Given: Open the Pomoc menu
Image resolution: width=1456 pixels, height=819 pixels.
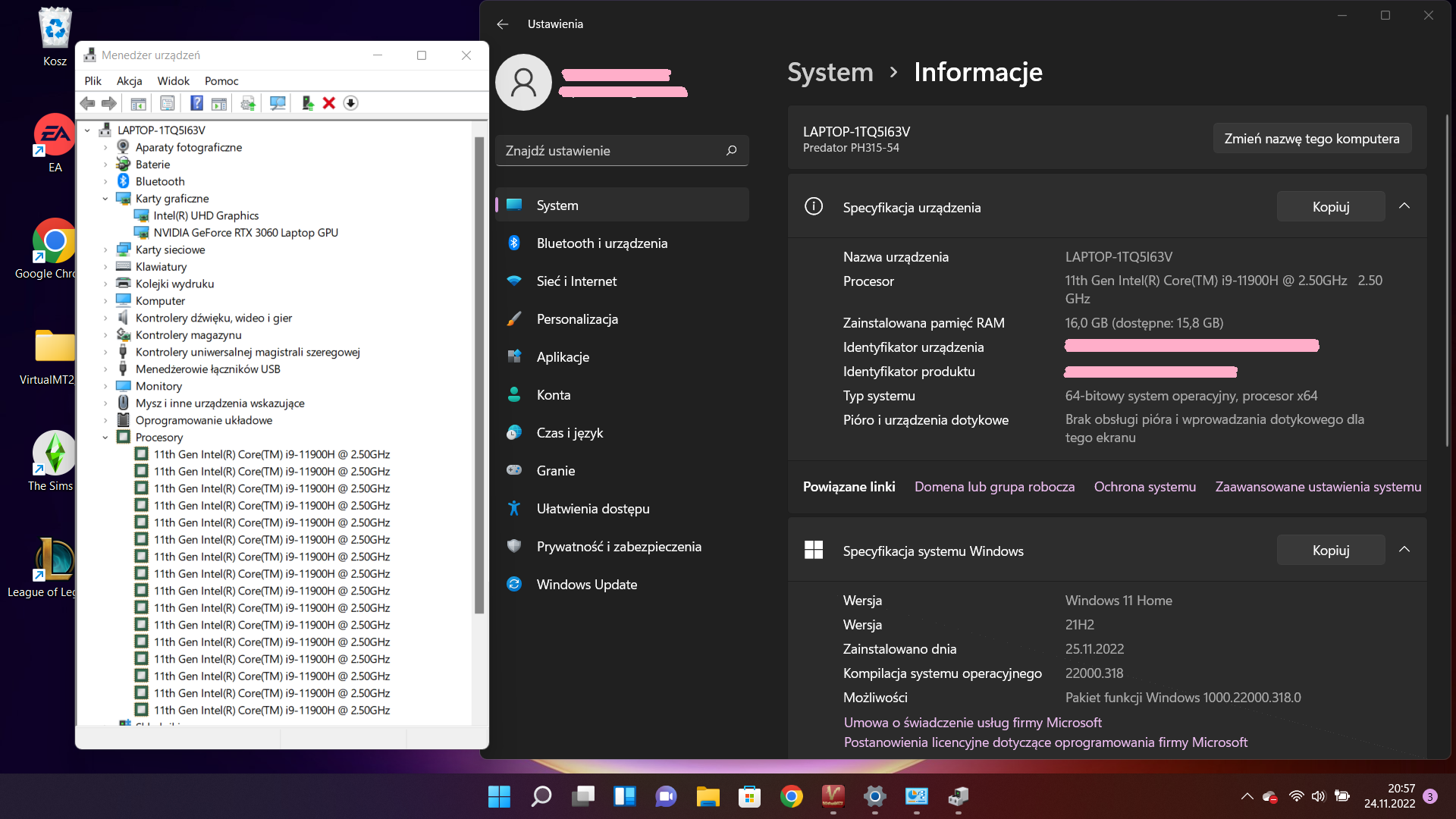Looking at the screenshot, I should pos(221,81).
